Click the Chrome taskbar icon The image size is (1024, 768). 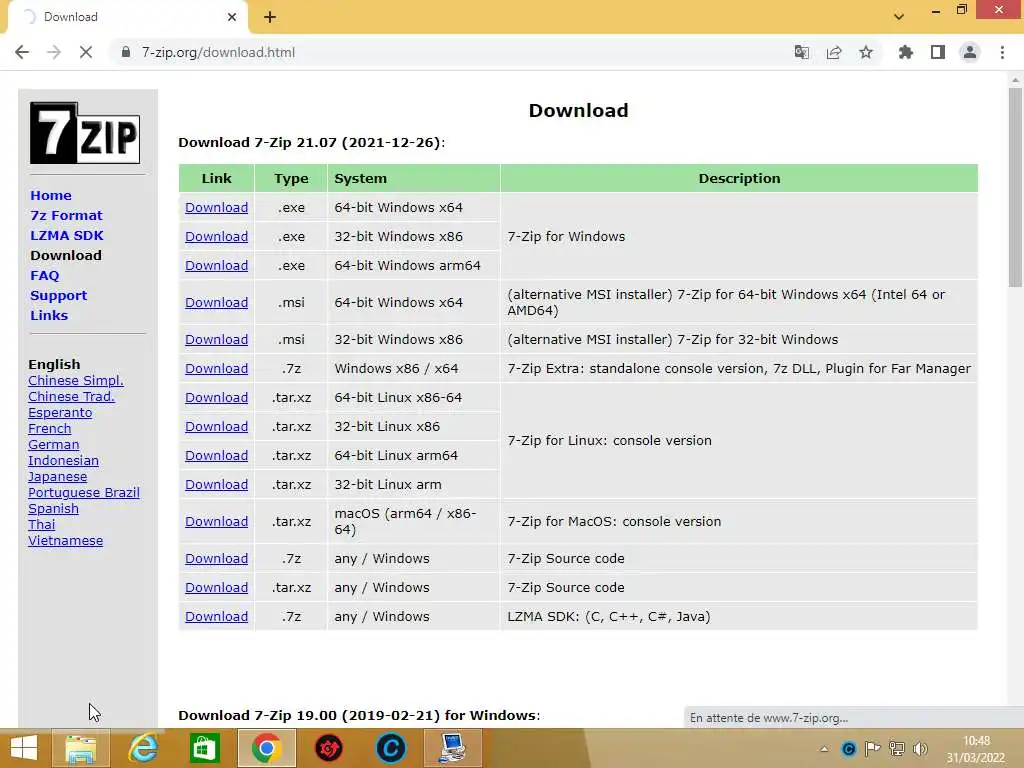[266, 748]
